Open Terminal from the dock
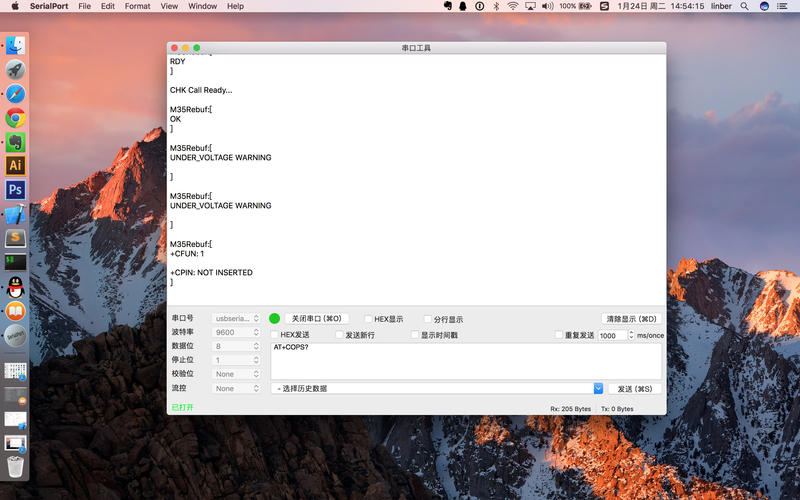This screenshot has width=800, height=500. click(15, 262)
